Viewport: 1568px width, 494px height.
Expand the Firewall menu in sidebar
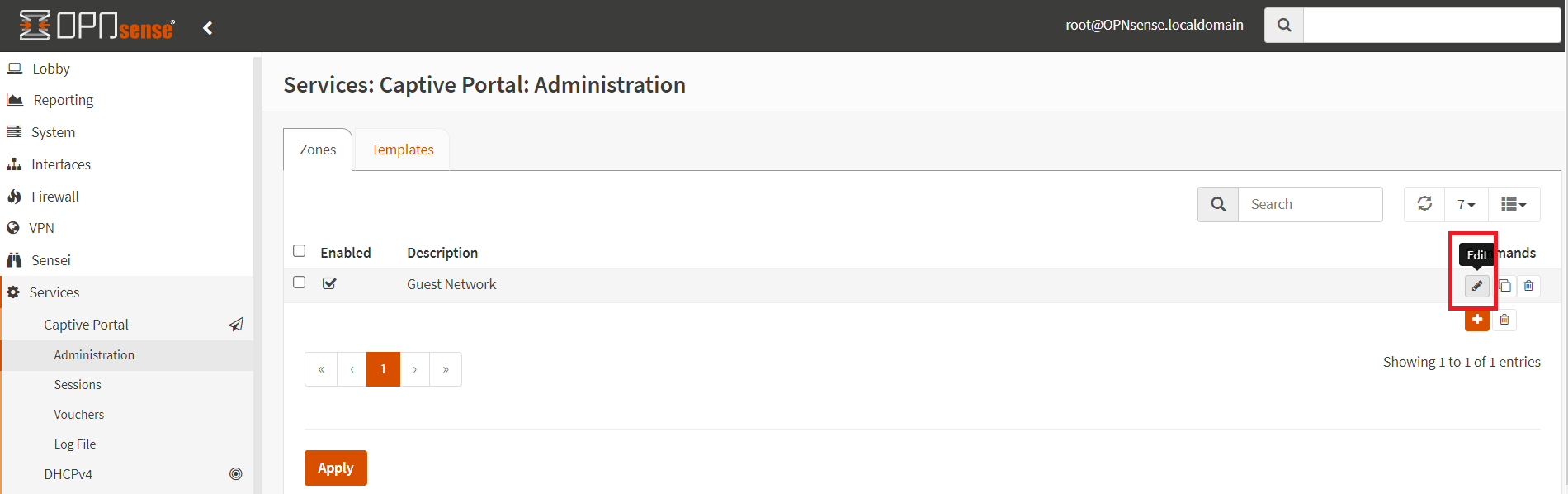(55, 197)
